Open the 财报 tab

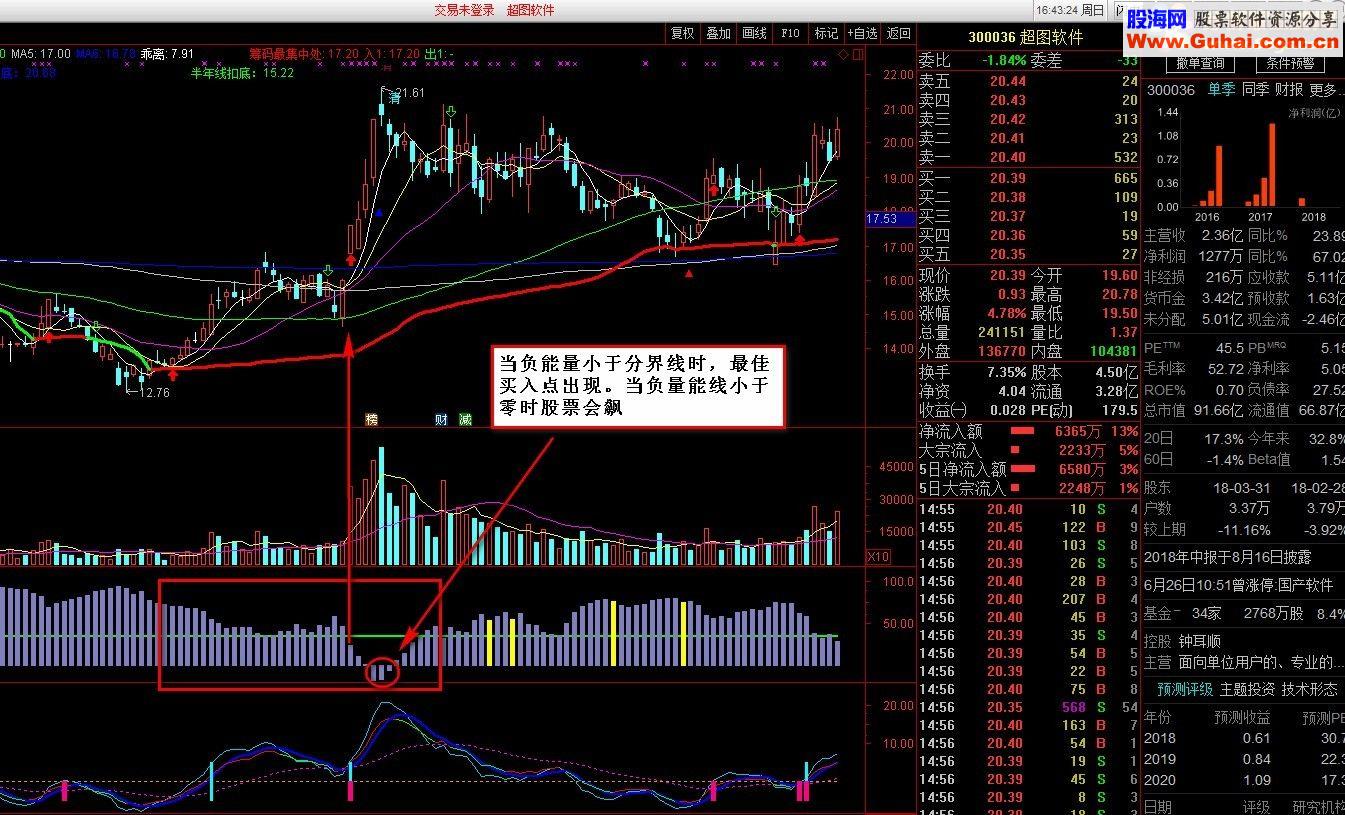pyautogui.click(x=1289, y=90)
